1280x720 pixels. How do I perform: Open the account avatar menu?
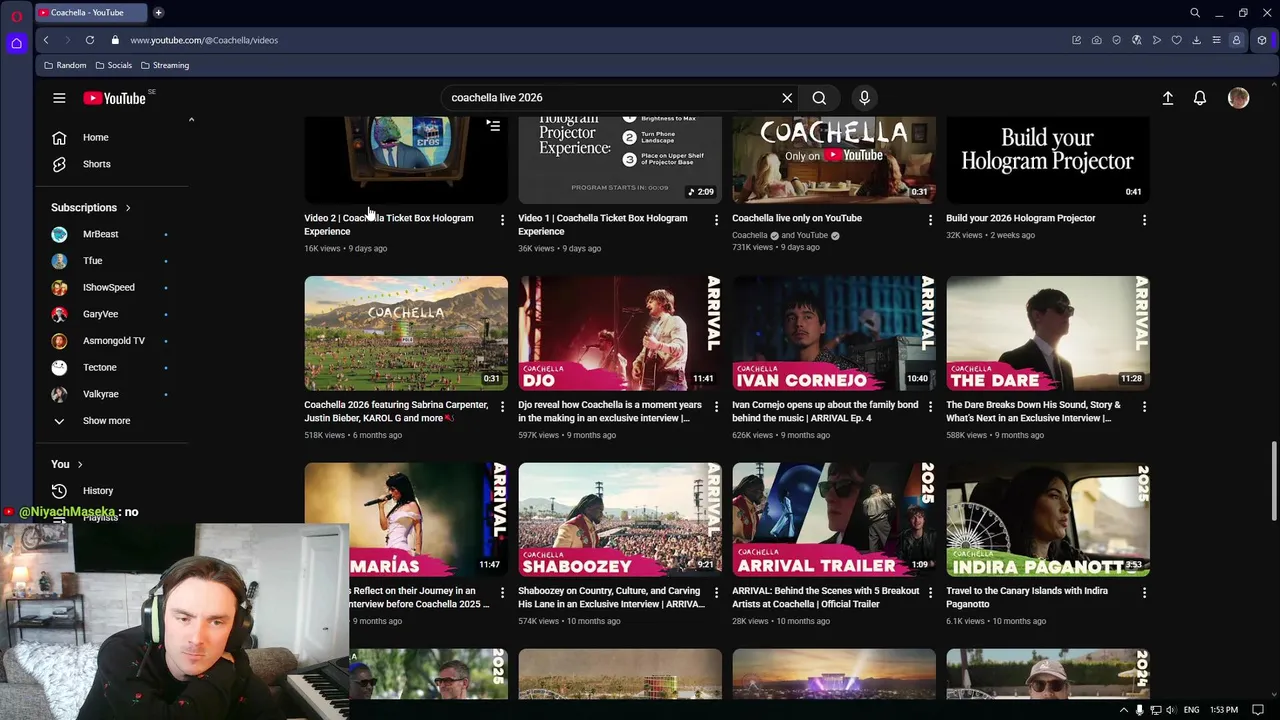pyautogui.click(x=1238, y=98)
